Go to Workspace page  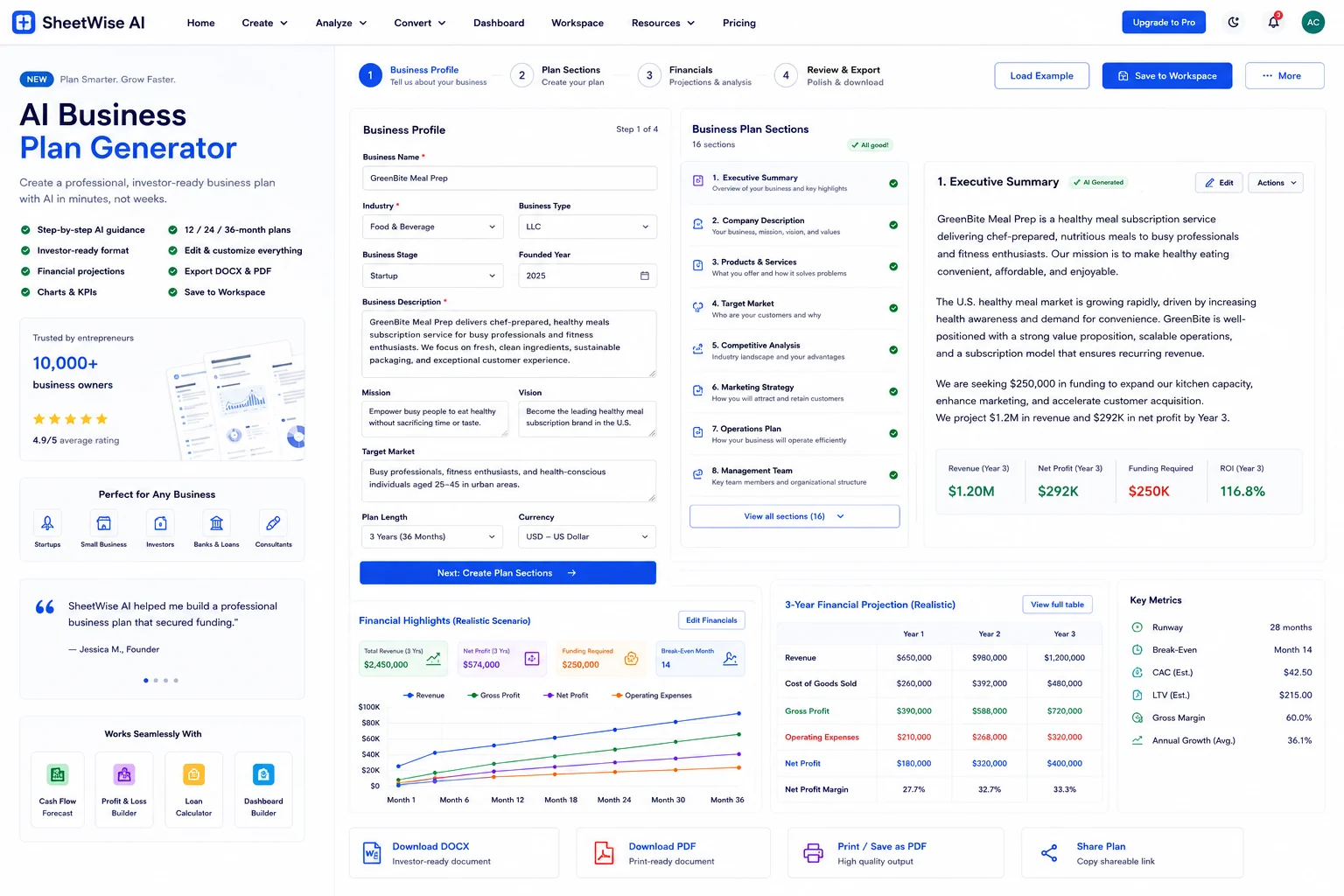[577, 23]
